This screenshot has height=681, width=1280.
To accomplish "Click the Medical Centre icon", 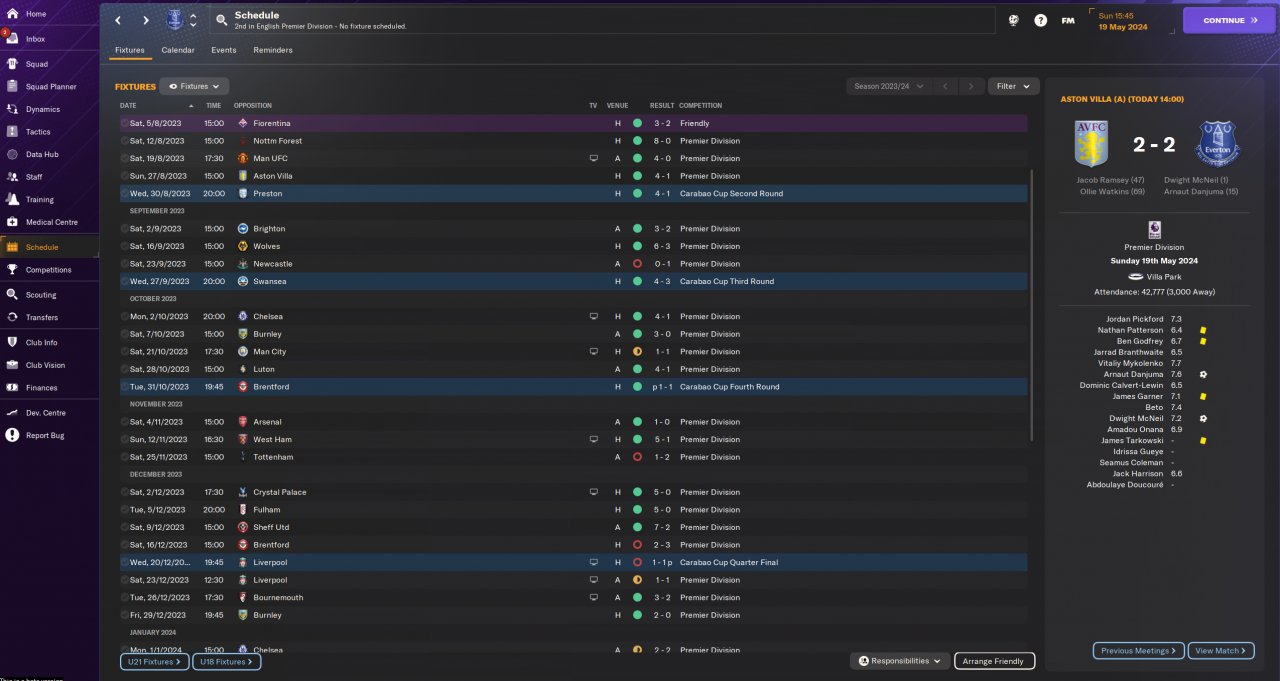I will coord(13,222).
